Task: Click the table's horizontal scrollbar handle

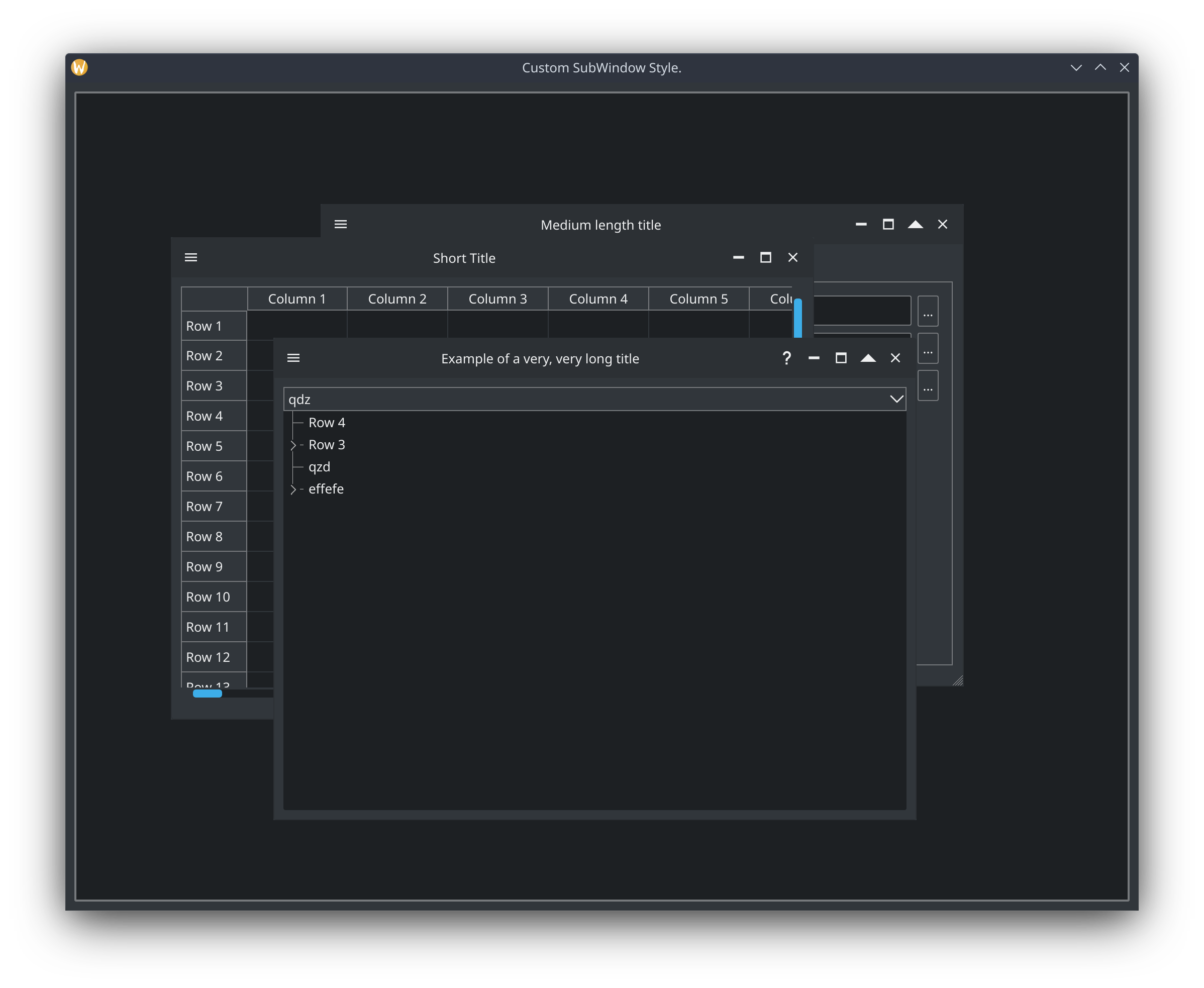Action: [x=208, y=693]
